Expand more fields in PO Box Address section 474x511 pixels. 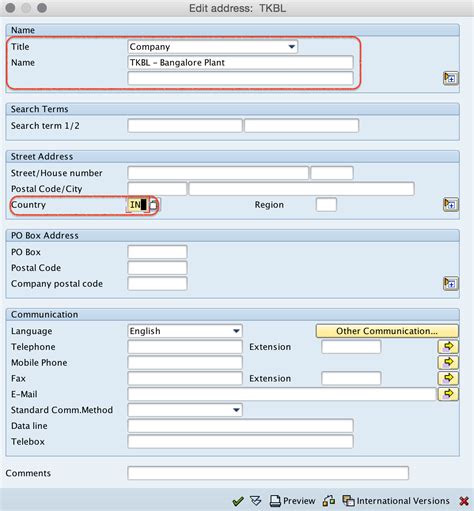(x=450, y=283)
